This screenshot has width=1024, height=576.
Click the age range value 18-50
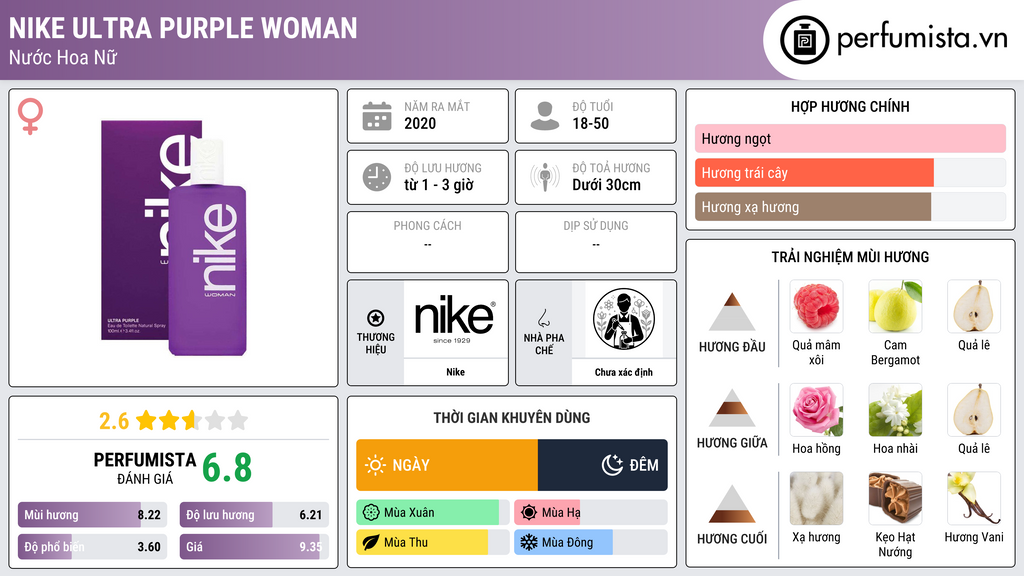[x=590, y=123]
